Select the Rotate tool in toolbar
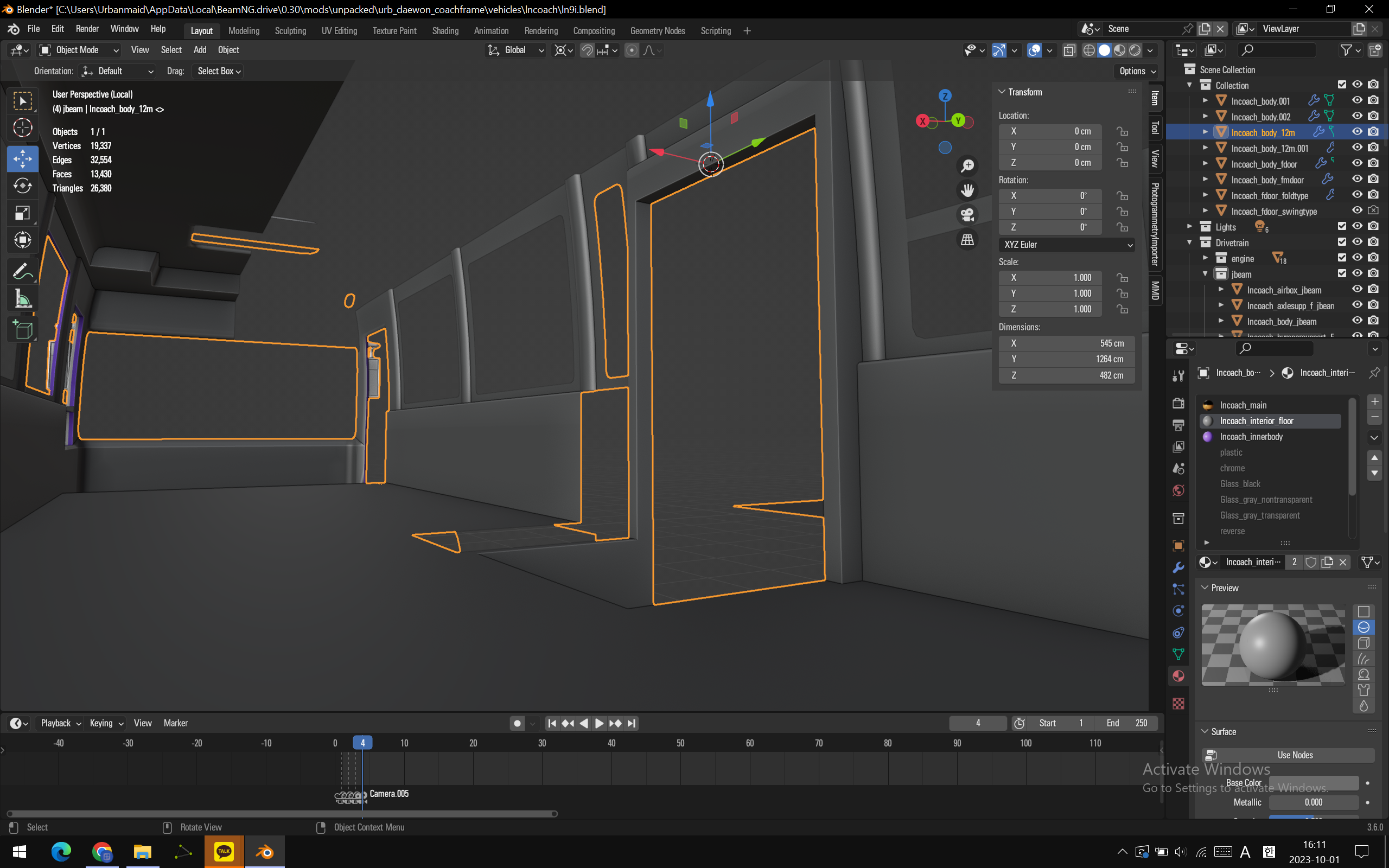The width and height of the screenshot is (1389, 868). (22, 186)
